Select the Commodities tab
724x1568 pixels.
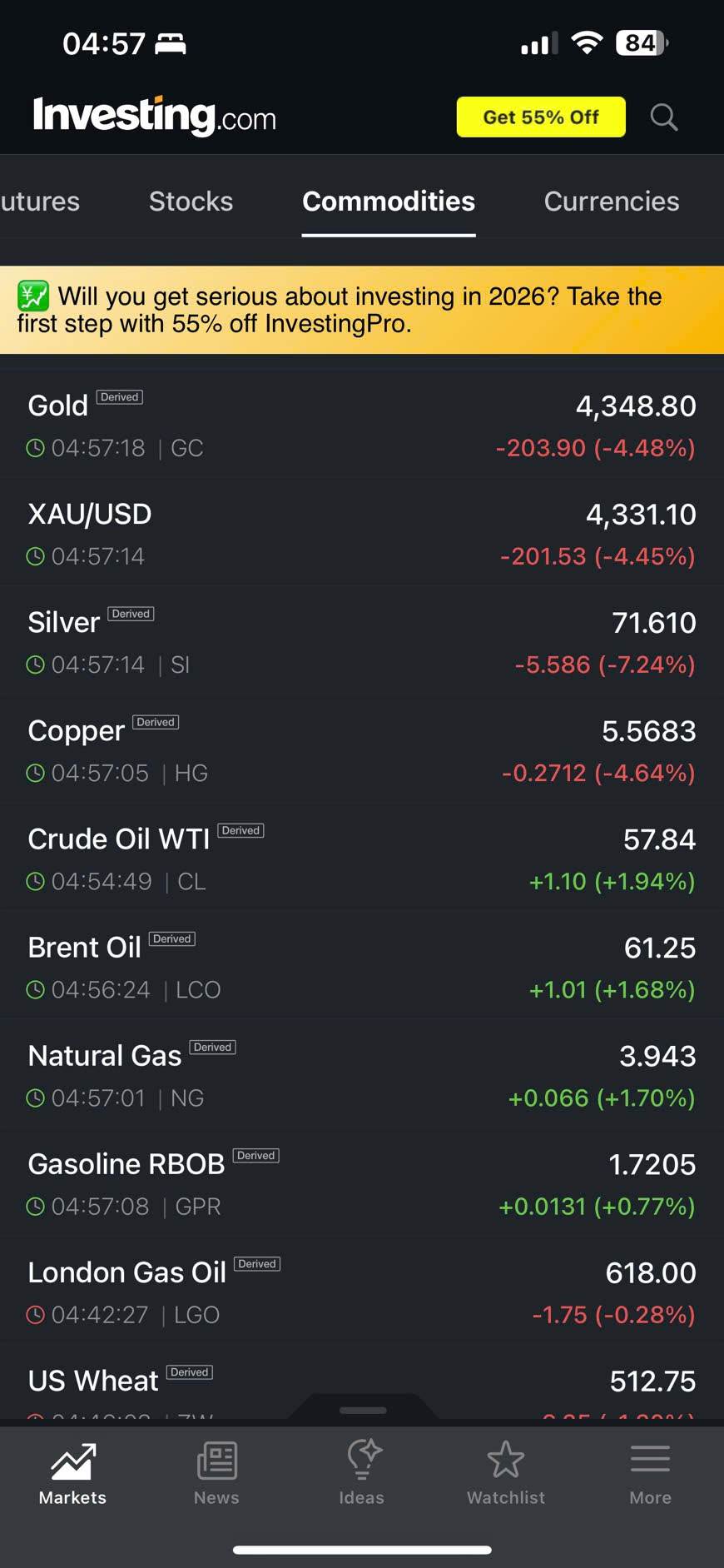click(x=389, y=202)
